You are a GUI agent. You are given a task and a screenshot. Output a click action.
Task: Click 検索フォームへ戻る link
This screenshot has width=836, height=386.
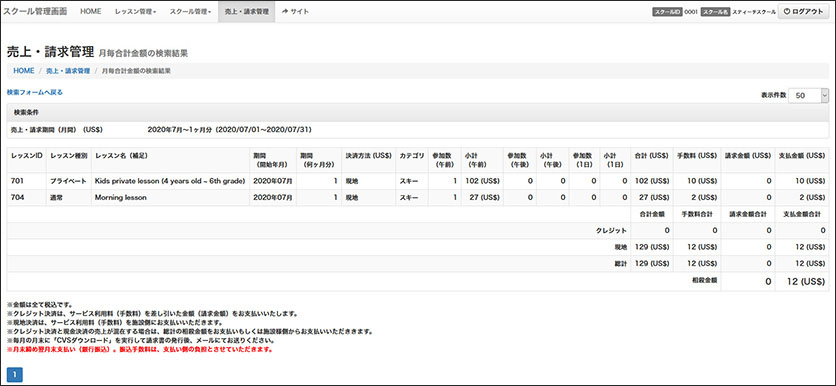pos(35,92)
